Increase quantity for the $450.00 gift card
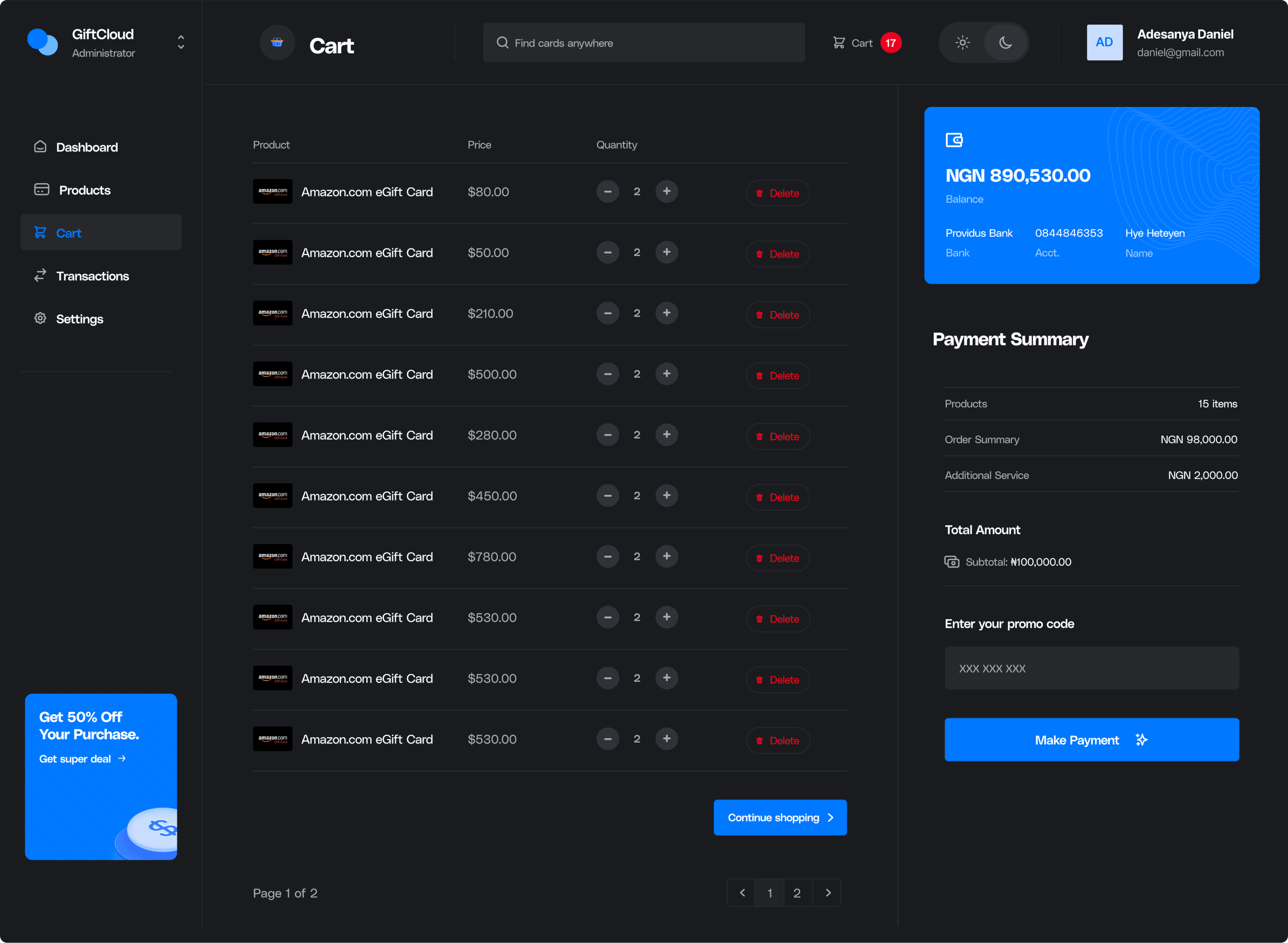1288x943 pixels. (x=666, y=495)
